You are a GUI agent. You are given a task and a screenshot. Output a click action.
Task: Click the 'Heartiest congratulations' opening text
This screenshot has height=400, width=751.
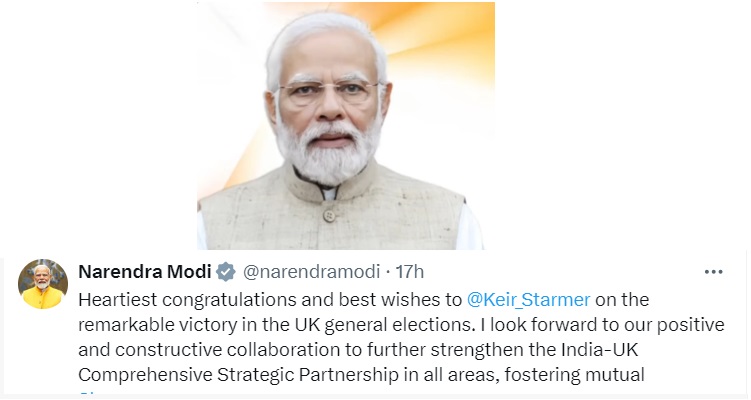187,300
